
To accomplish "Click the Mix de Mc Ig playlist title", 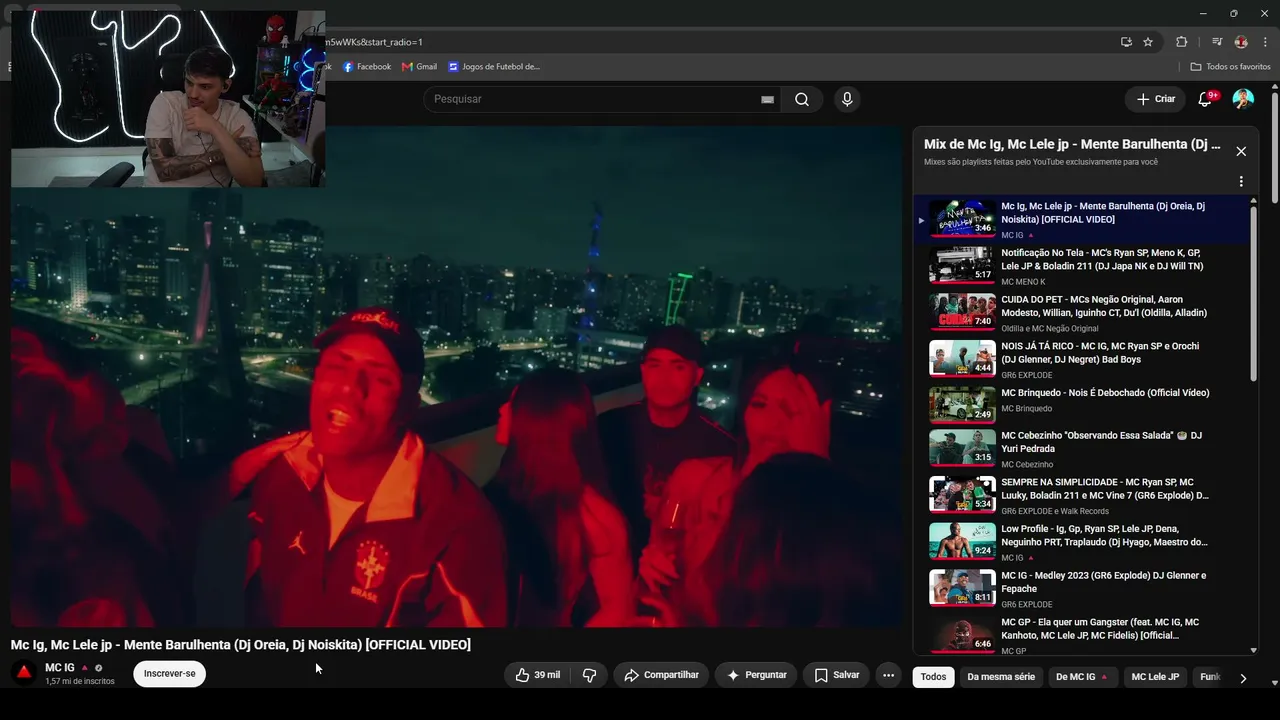I will click(1072, 144).
